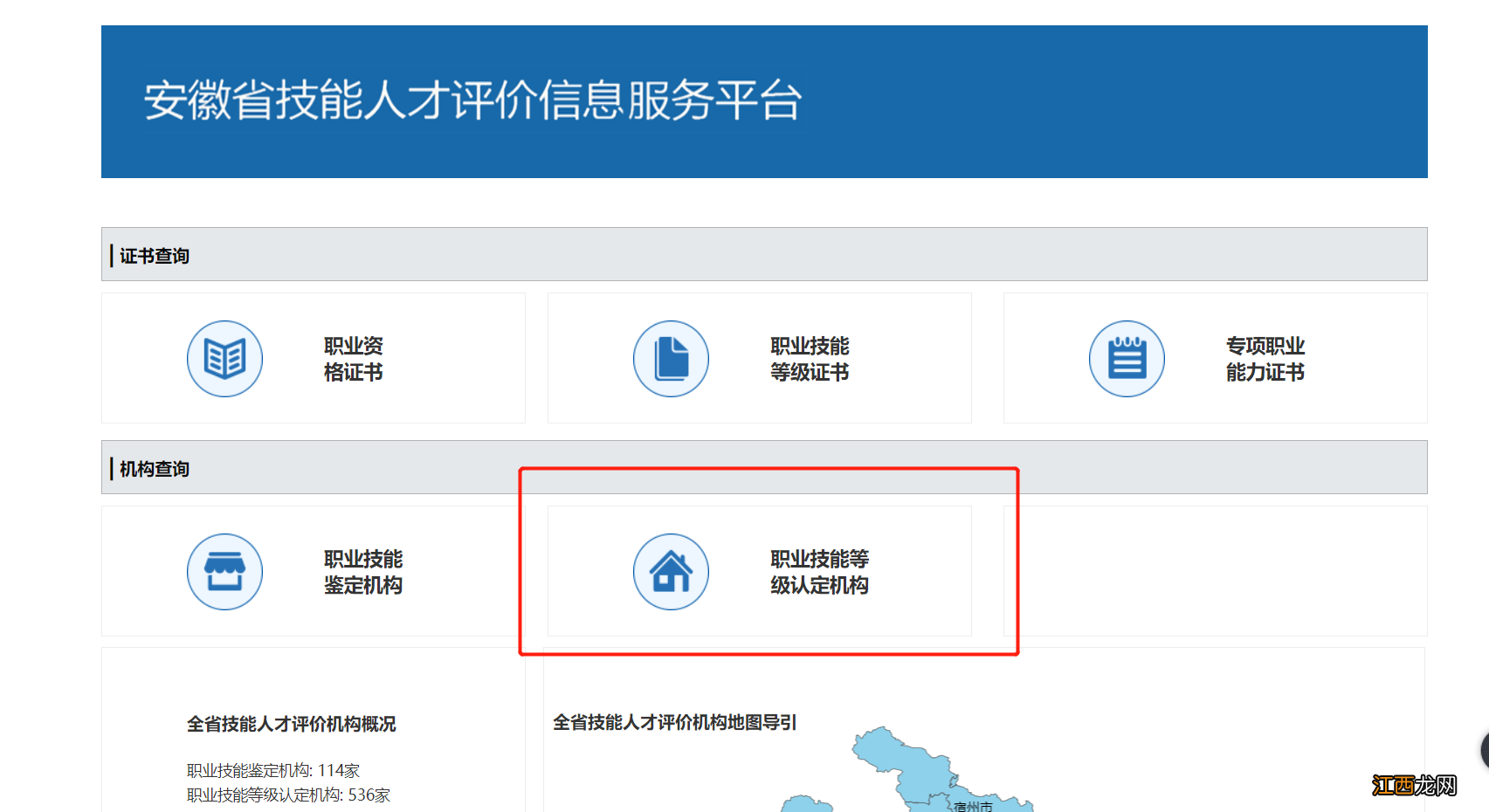Screen dimensions: 1489x812
Task: Click the 全省技能人才评价机构概况 heading
Action: [293, 724]
